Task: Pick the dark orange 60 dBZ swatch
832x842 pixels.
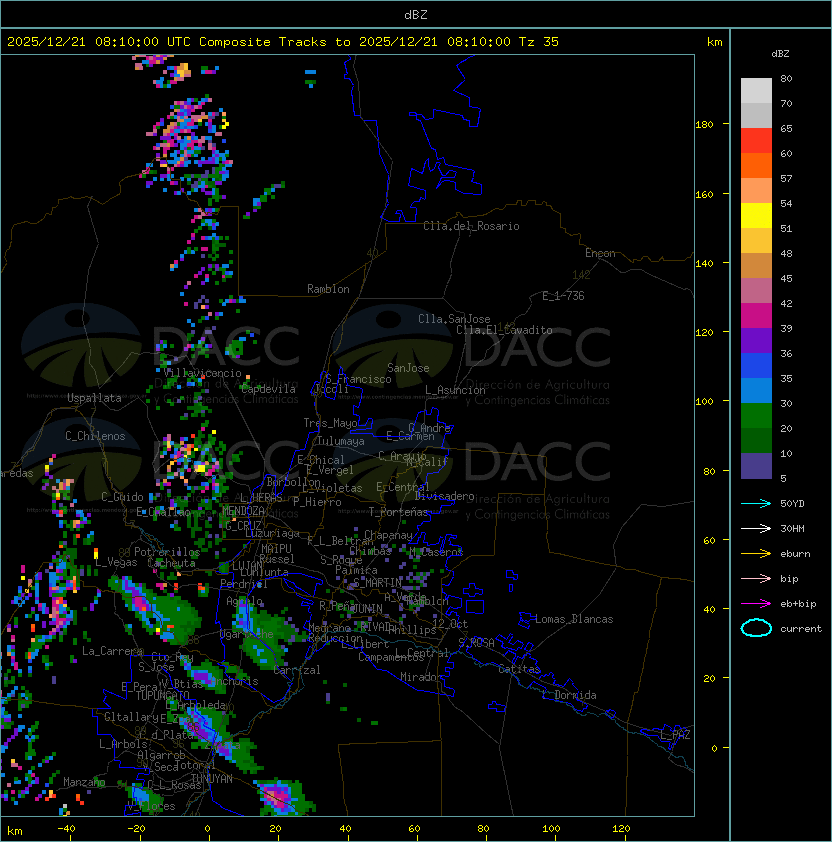Action: [x=756, y=165]
